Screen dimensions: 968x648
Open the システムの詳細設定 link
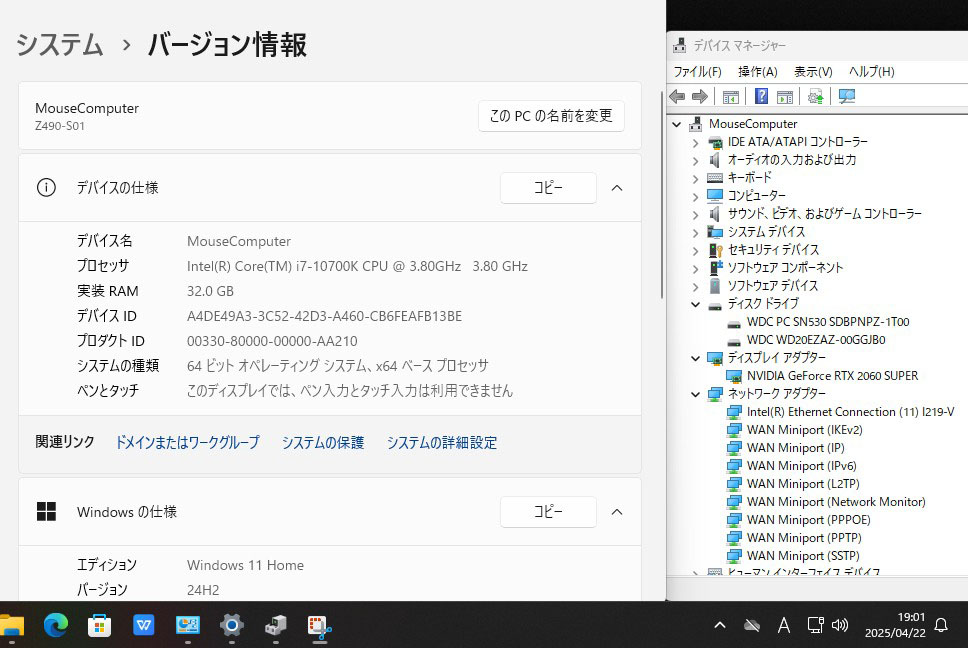click(442, 442)
